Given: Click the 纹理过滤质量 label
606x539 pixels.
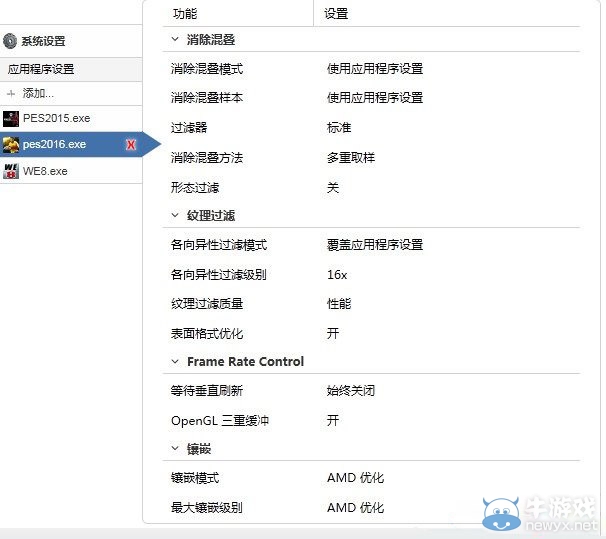Looking at the screenshot, I should coord(207,304).
